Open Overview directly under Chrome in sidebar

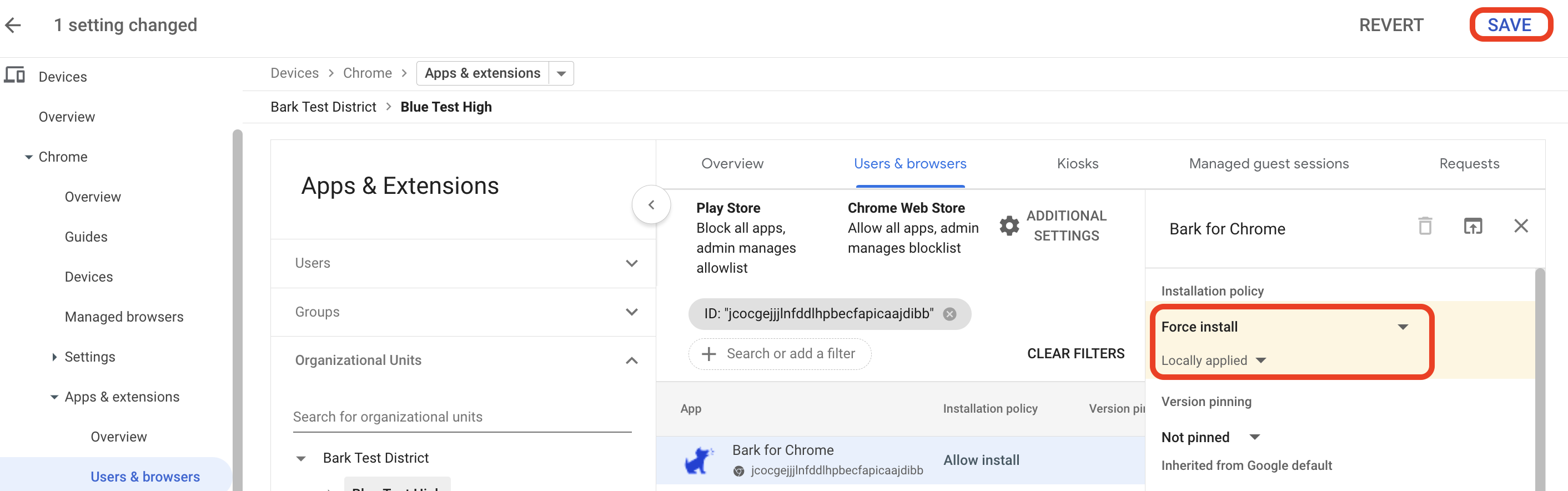(x=93, y=197)
